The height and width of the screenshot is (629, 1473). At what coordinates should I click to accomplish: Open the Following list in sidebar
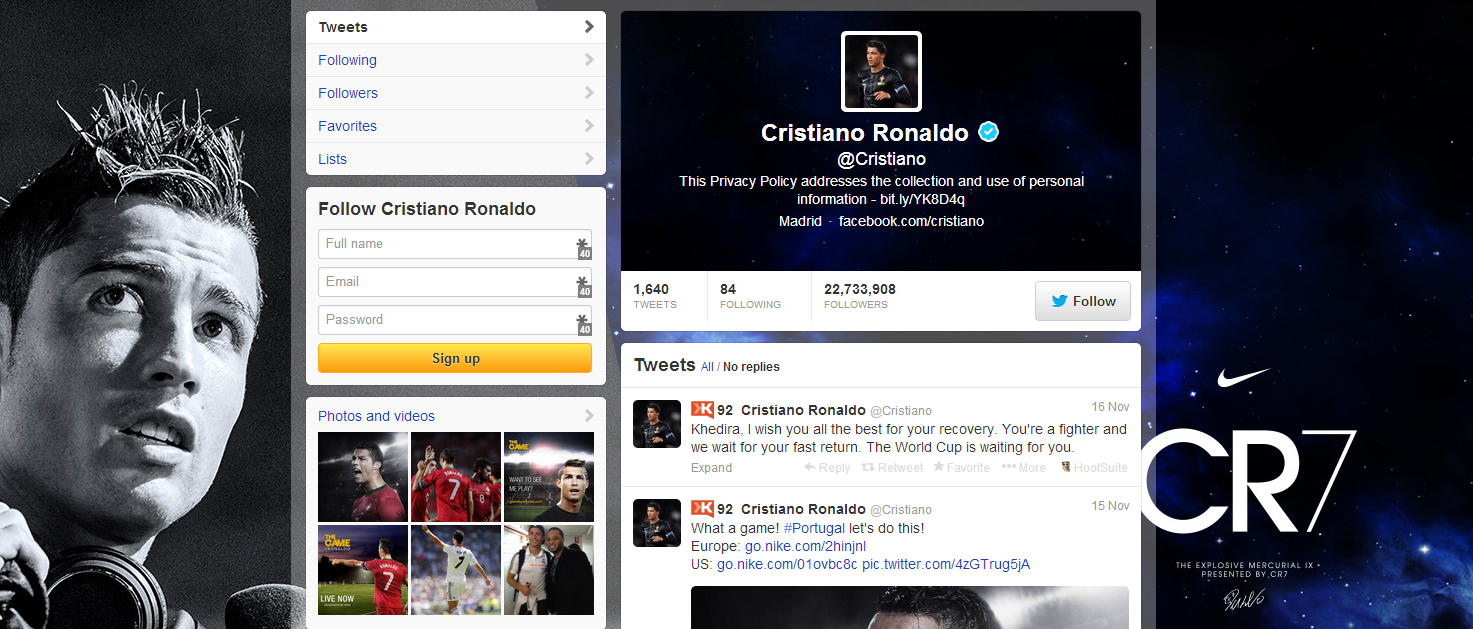[x=348, y=60]
